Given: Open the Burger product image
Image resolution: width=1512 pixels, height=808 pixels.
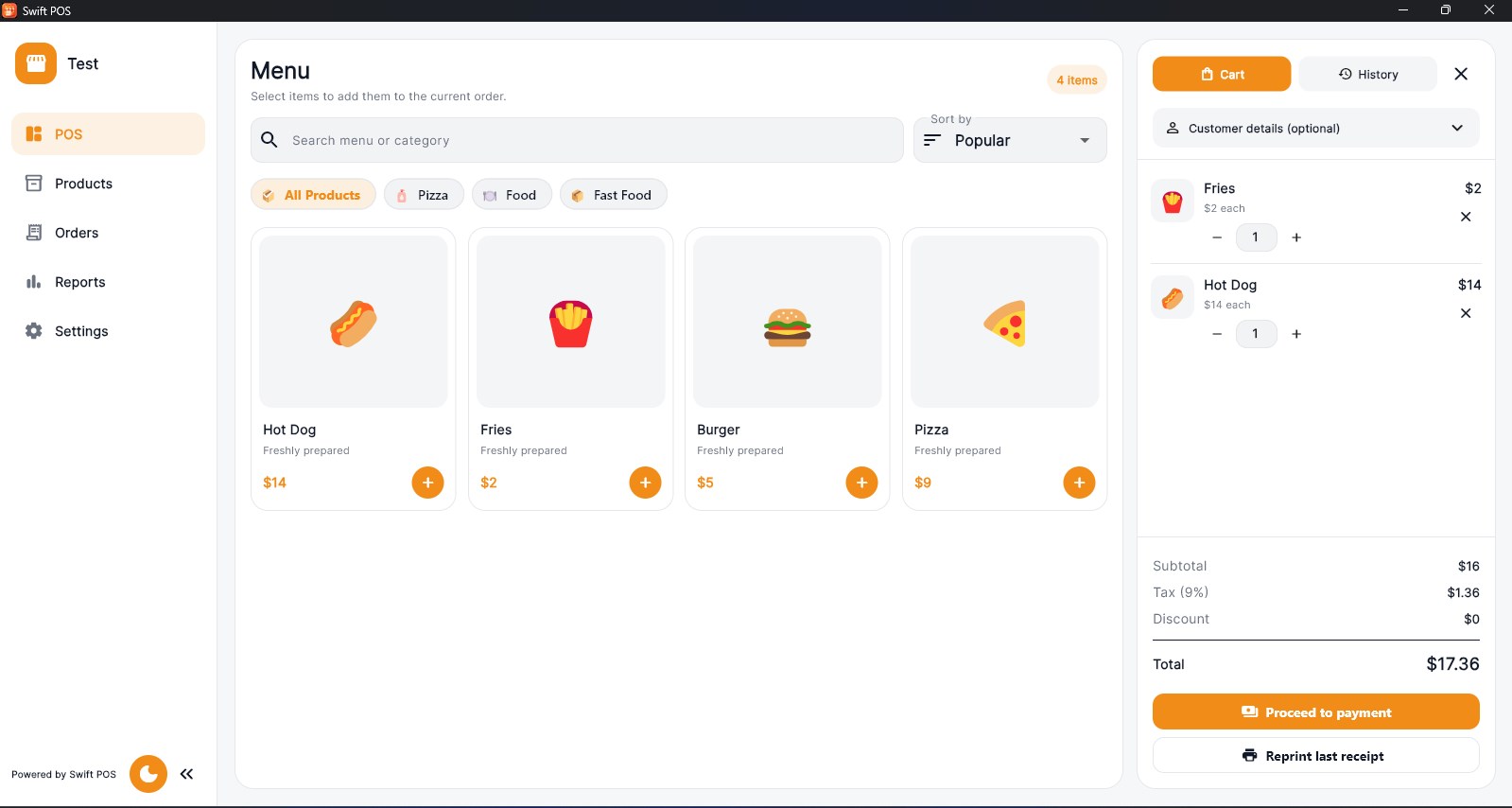Looking at the screenshot, I should 788,322.
